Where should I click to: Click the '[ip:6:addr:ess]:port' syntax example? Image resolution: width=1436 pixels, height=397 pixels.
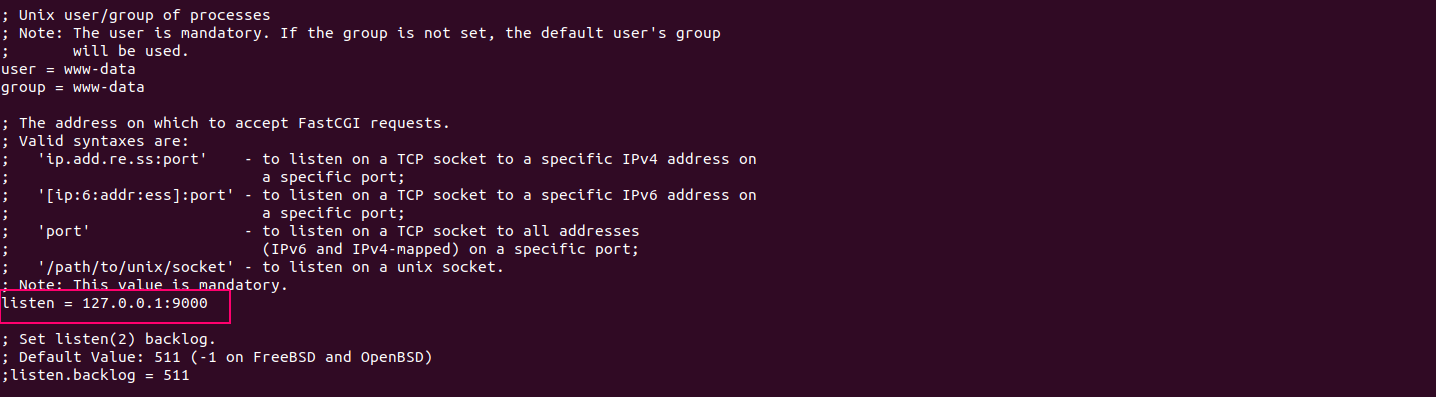click(136, 195)
